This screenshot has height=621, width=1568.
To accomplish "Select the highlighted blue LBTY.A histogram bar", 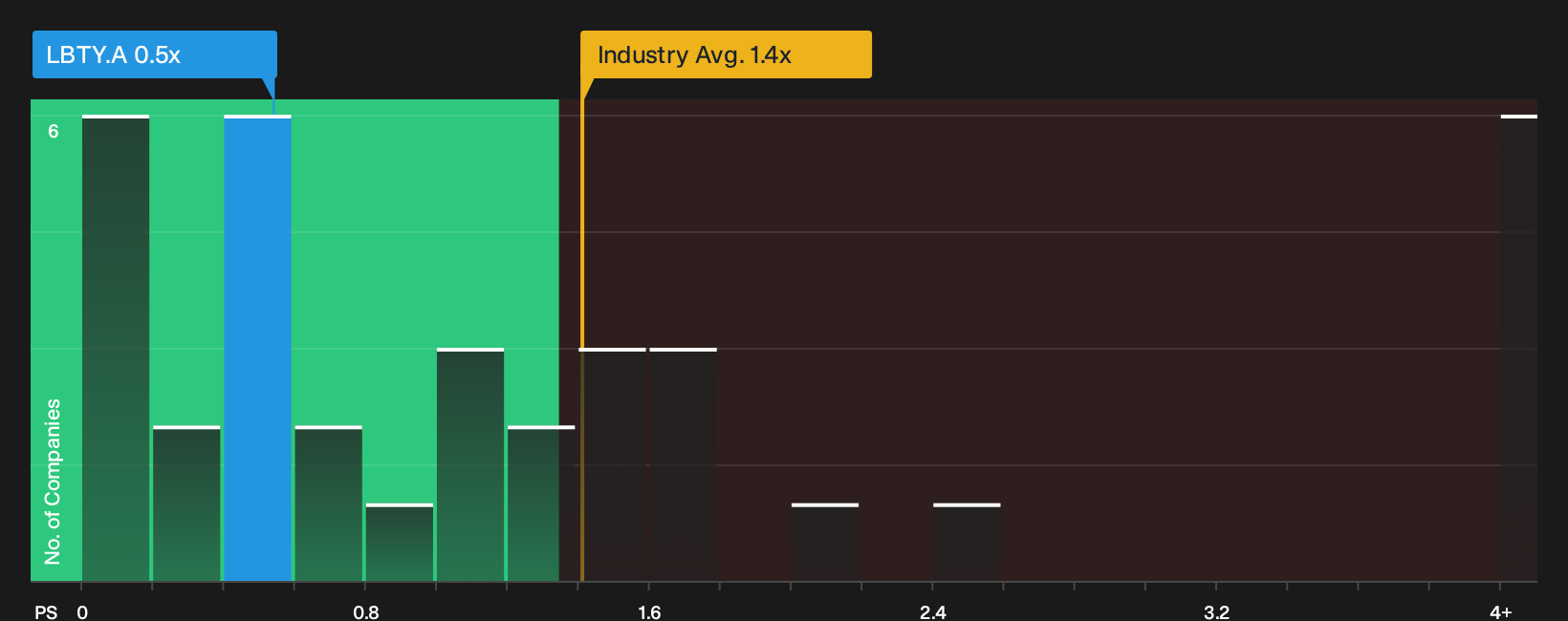I will point(257,349).
